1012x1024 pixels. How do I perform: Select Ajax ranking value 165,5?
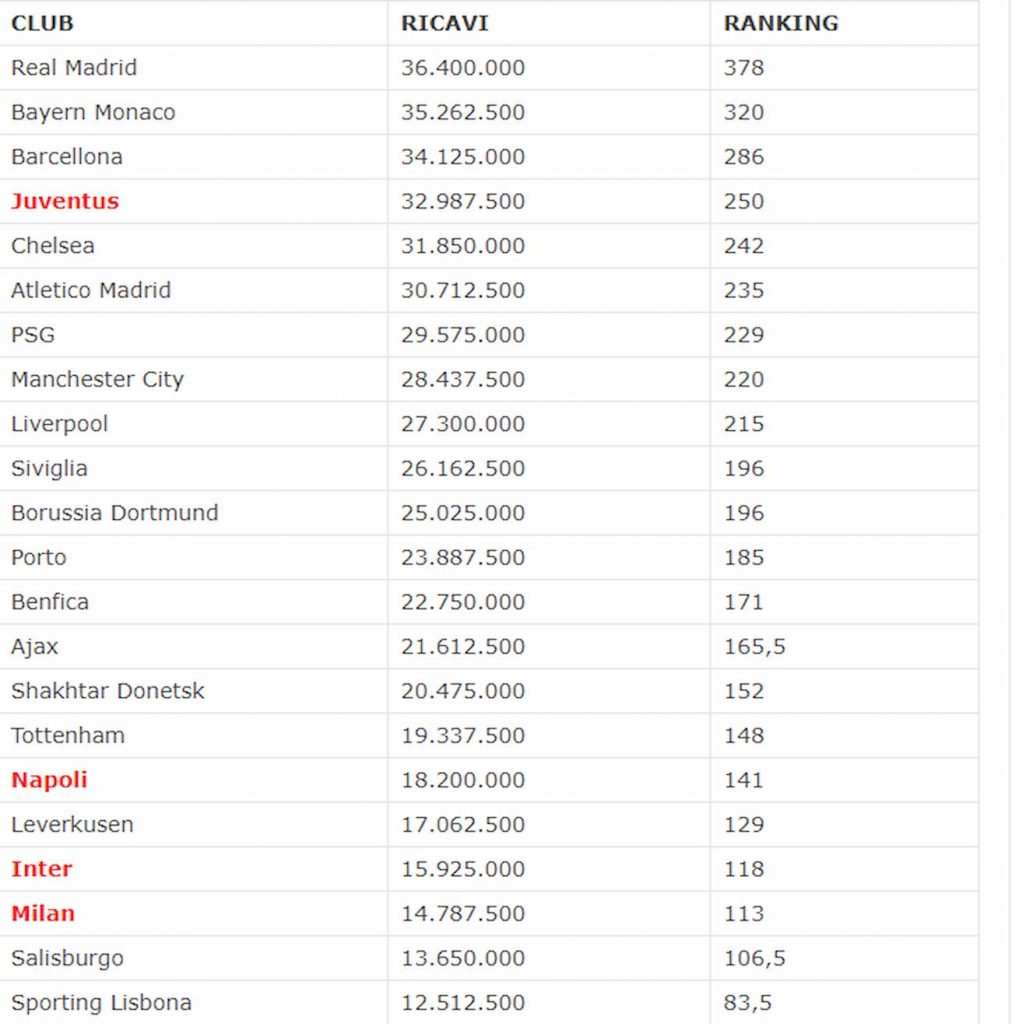tap(755, 647)
